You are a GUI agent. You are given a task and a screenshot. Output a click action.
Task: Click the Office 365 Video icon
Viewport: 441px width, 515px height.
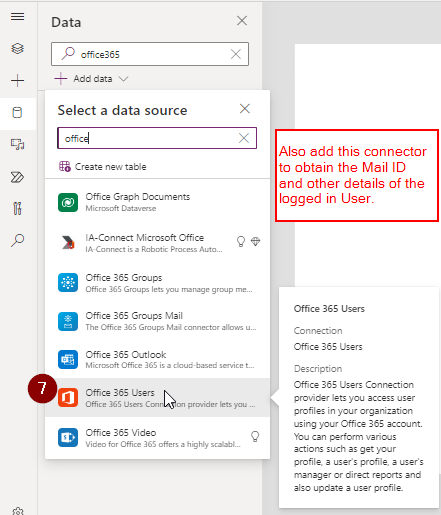pyautogui.click(x=68, y=438)
